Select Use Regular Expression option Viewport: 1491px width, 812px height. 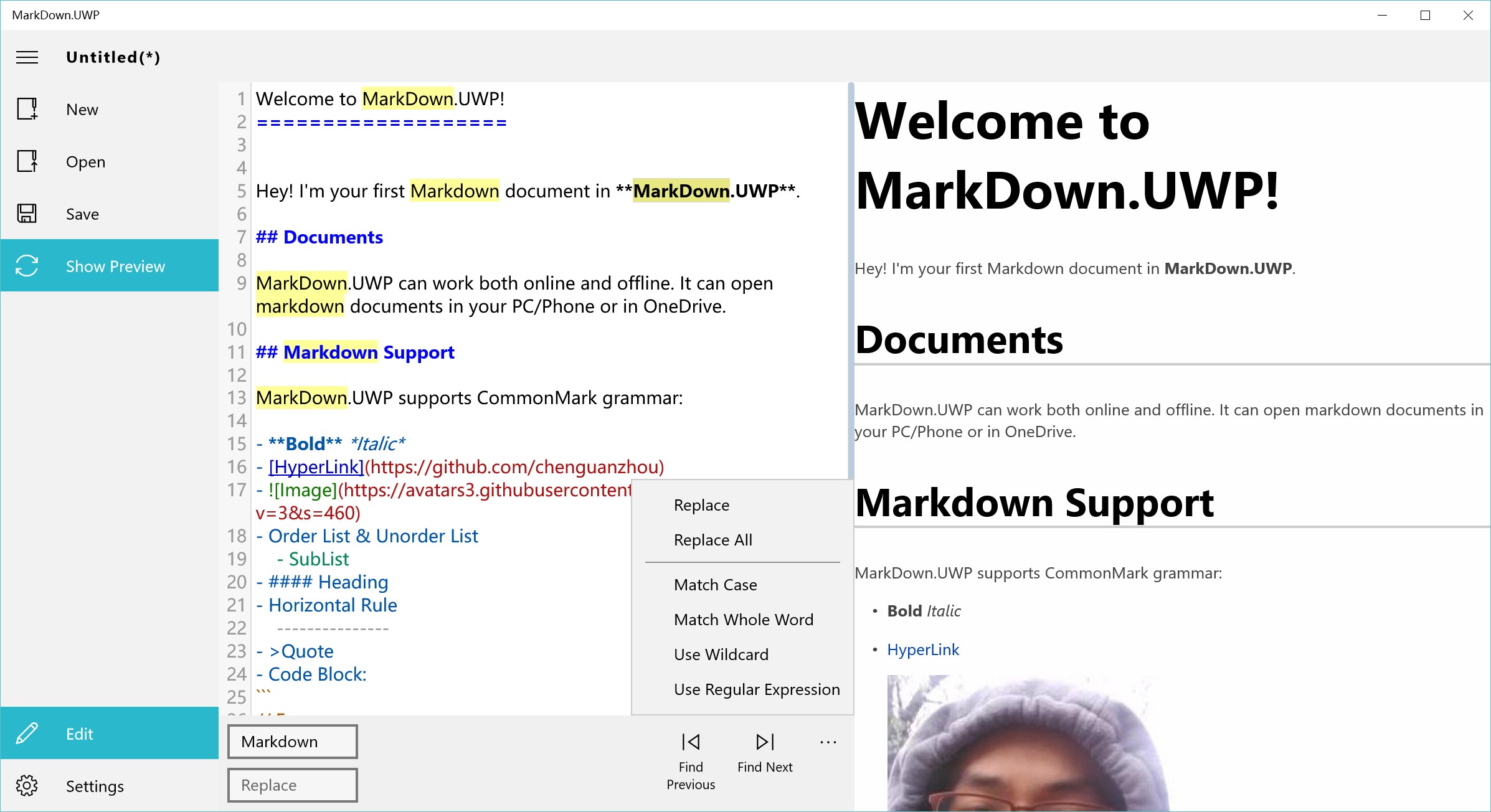coord(756,689)
